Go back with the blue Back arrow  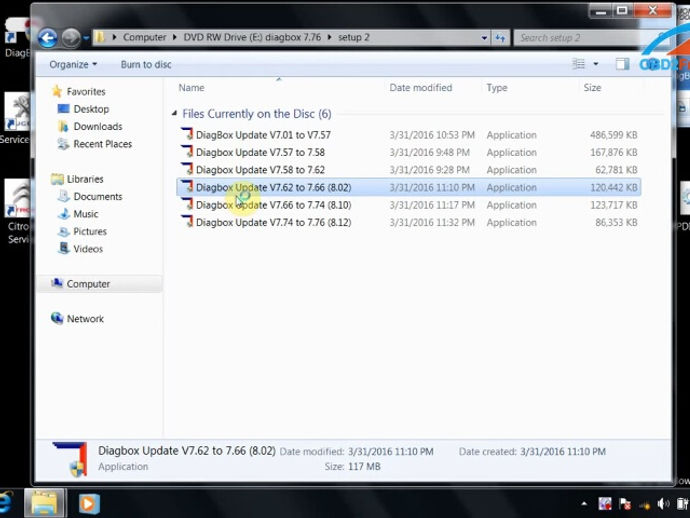[x=48, y=38]
